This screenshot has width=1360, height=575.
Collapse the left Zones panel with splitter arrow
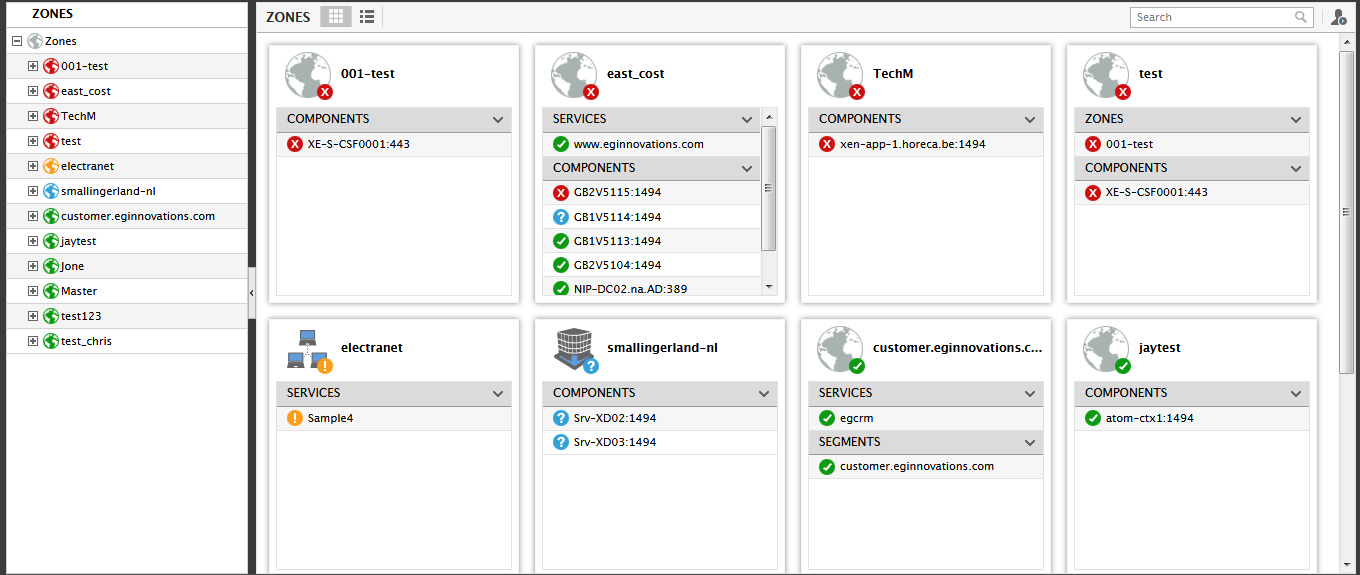click(x=252, y=291)
